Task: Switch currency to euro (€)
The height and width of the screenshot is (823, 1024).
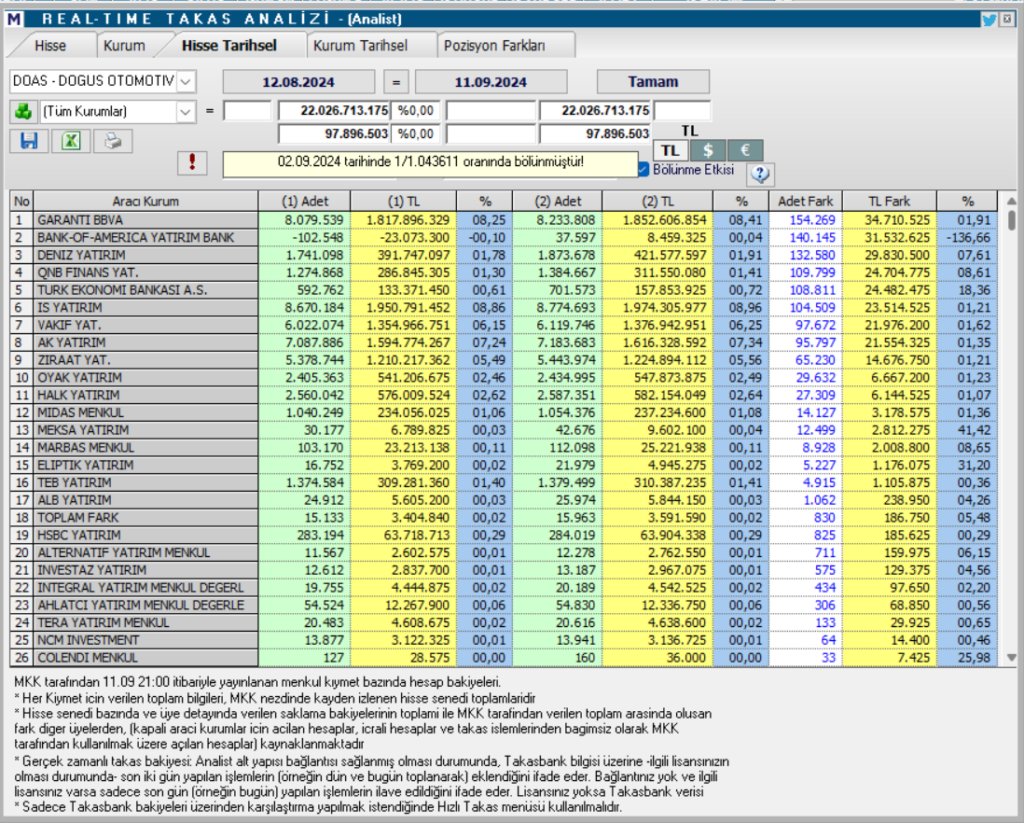Action: click(745, 150)
